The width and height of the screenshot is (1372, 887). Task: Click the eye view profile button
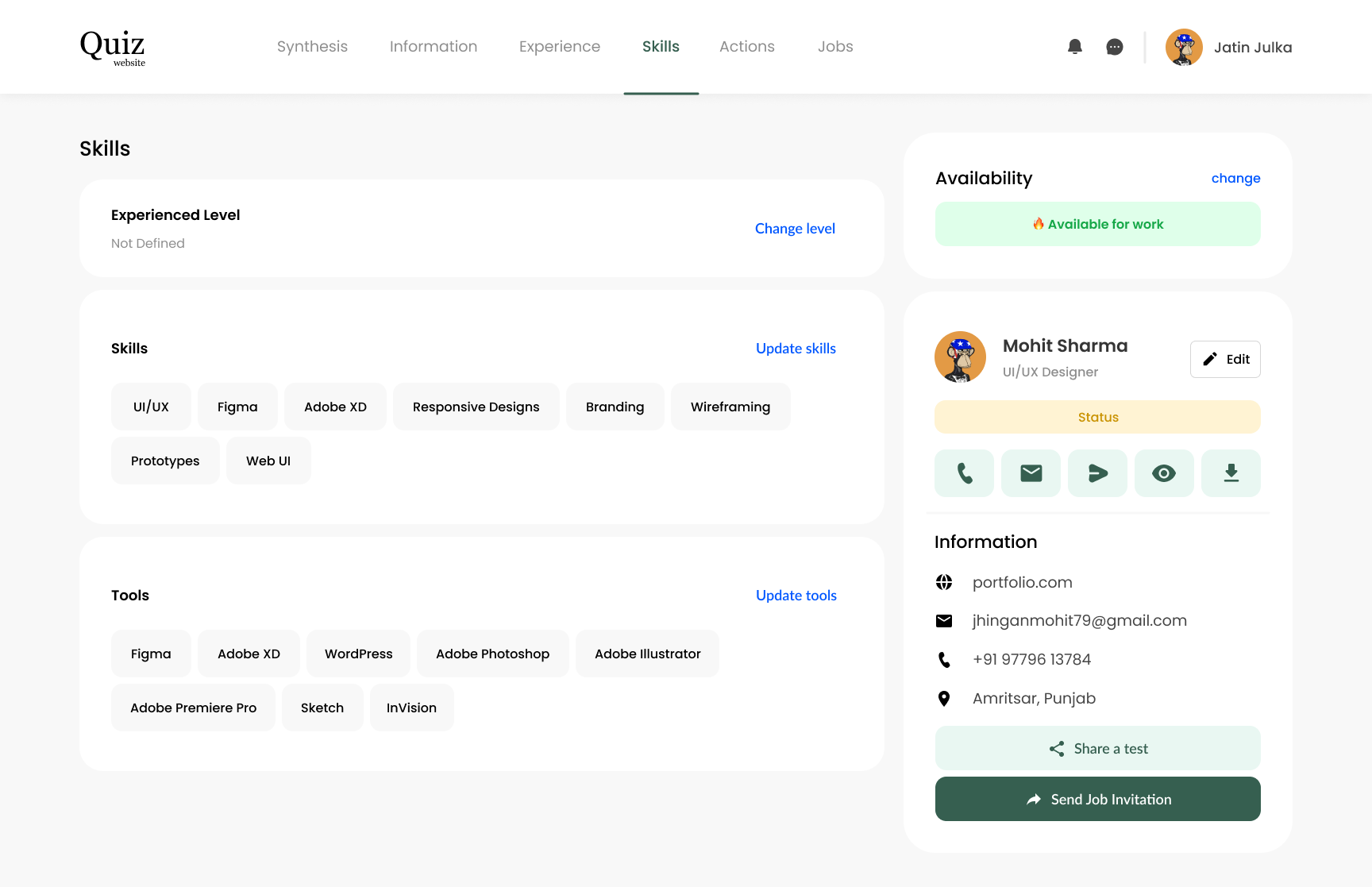click(1164, 473)
